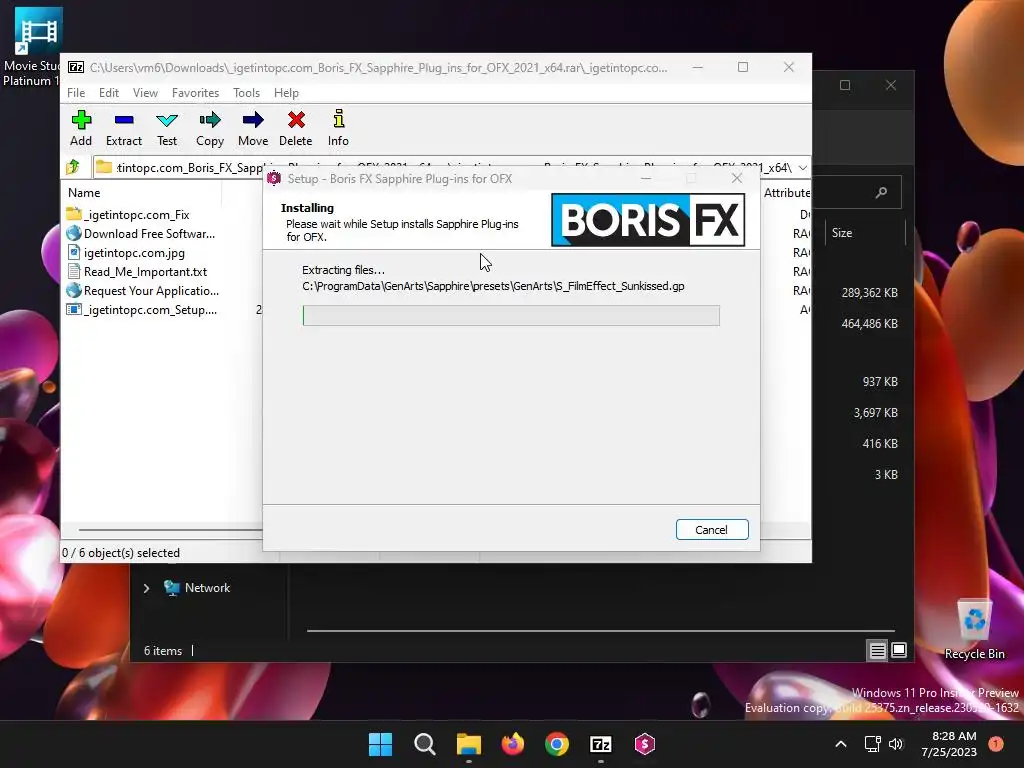The height and width of the screenshot is (768, 1024).
Task: Choose the Move toolbar icon
Action: click(x=253, y=128)
